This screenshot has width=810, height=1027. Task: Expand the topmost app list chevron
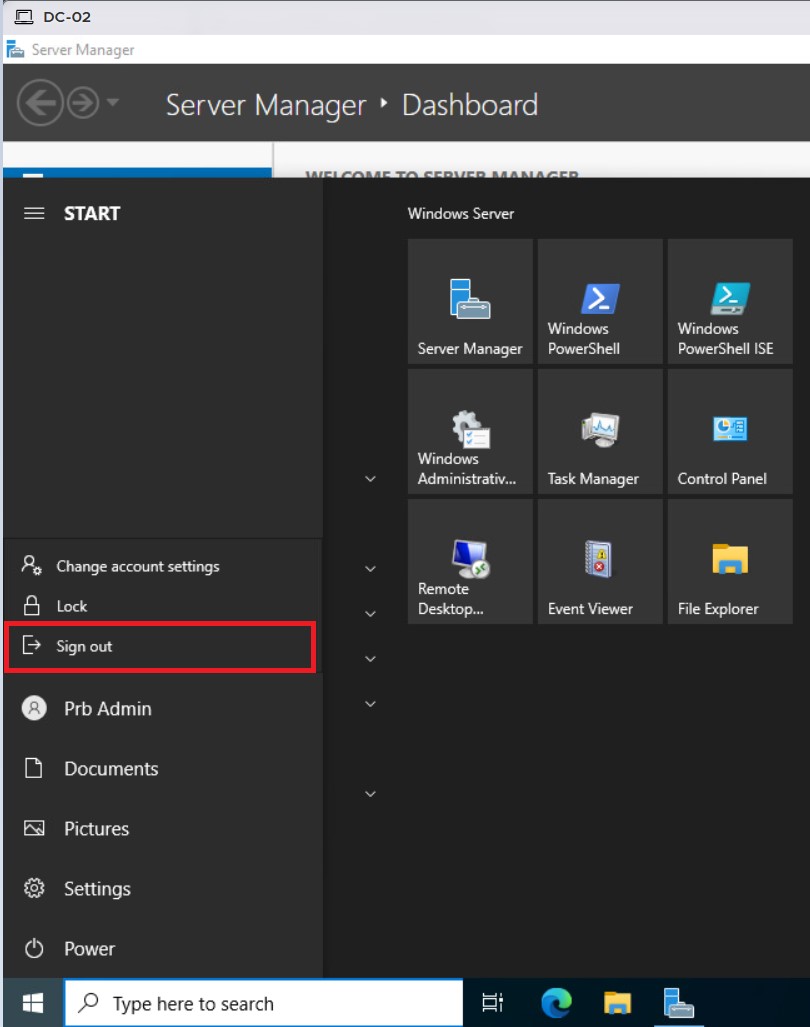point(370,479)
